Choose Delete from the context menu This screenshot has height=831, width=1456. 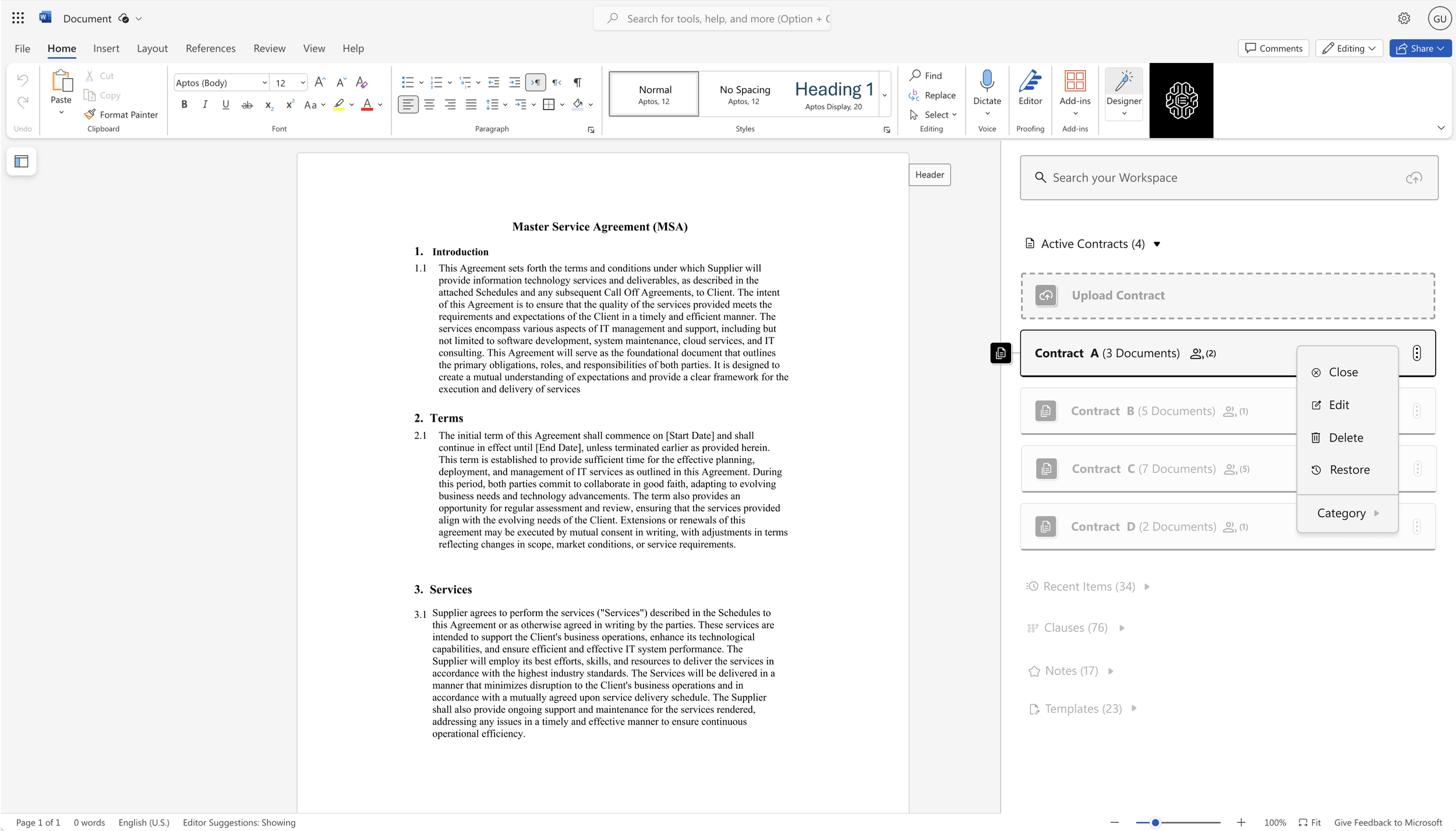click(x=1345, y=438)
